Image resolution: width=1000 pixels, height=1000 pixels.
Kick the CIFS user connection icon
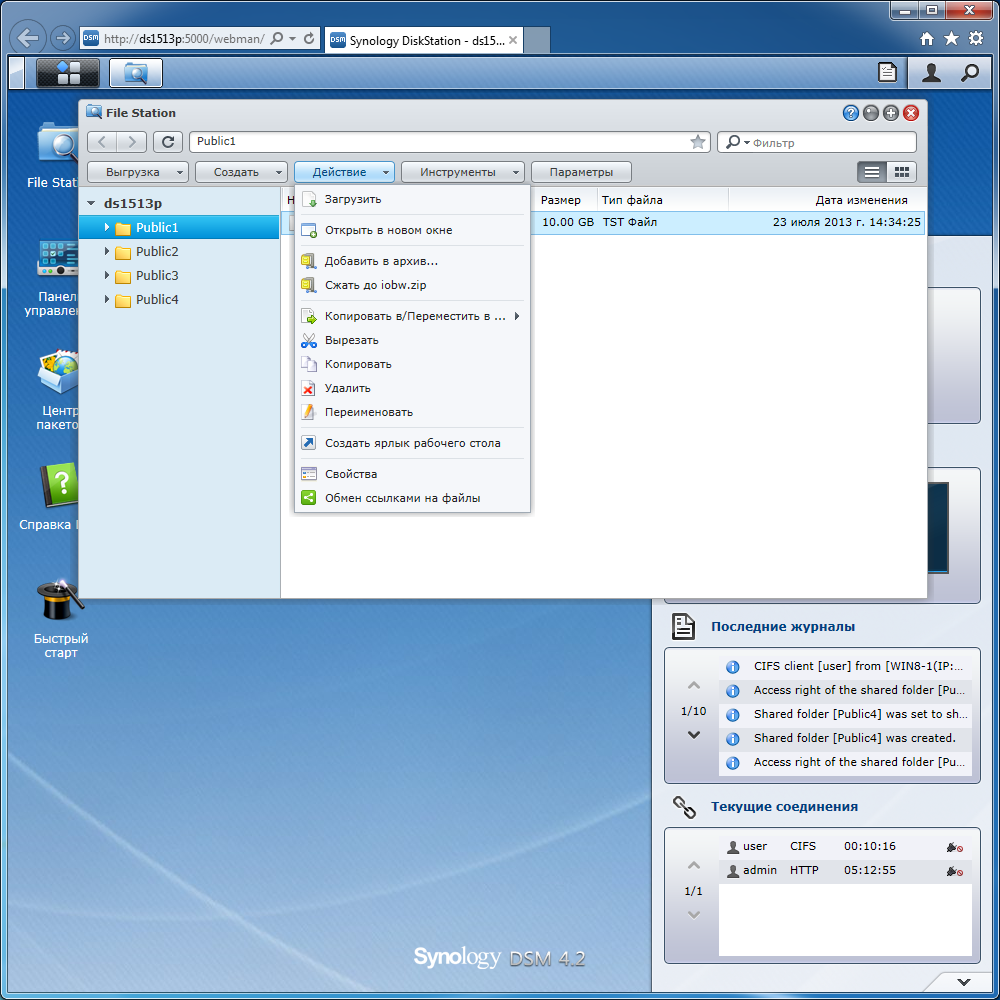954,847
